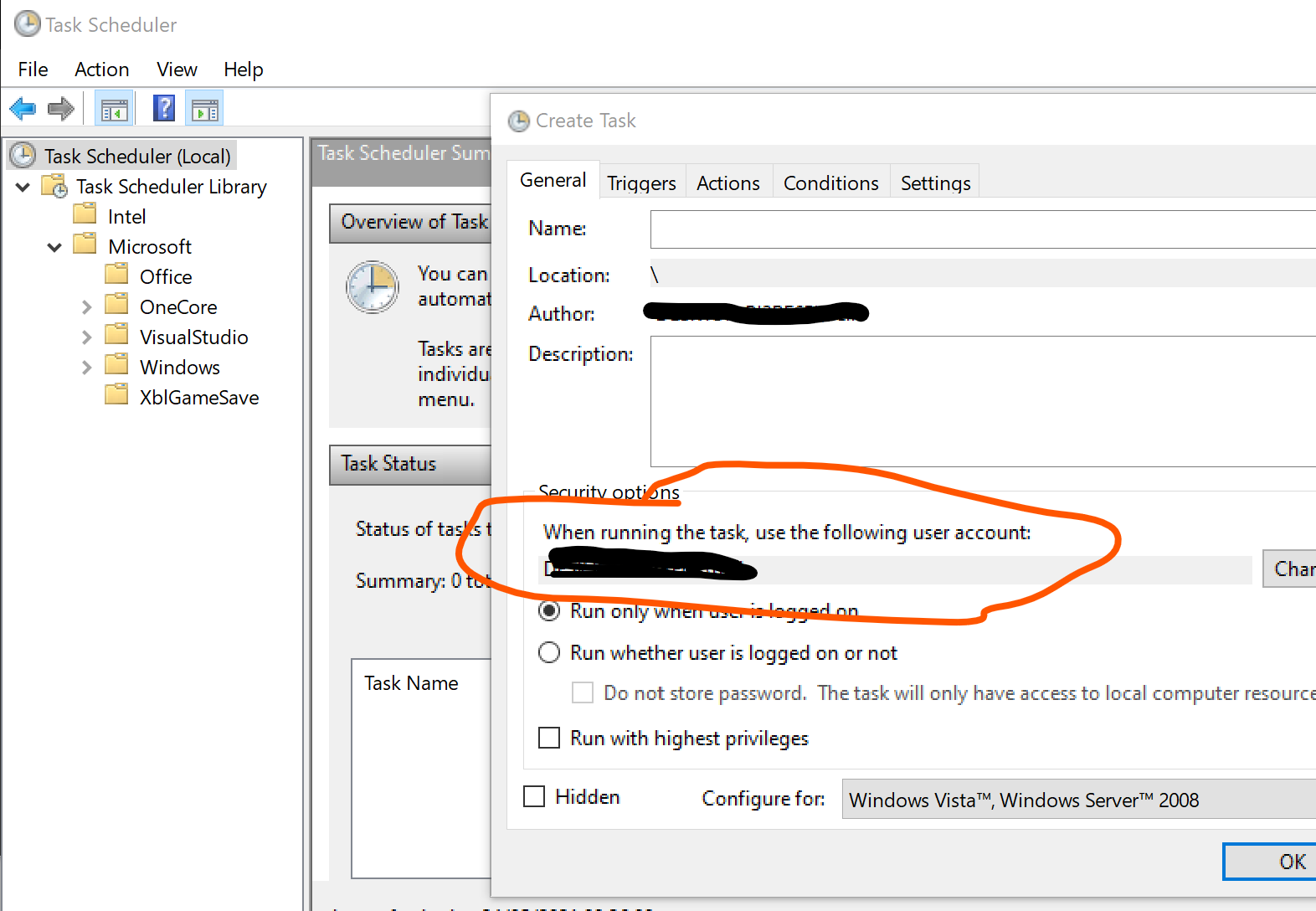Click the blue Back arrow toolbar icon
The height and width of the screenshot is (911, 1316).
23,109
